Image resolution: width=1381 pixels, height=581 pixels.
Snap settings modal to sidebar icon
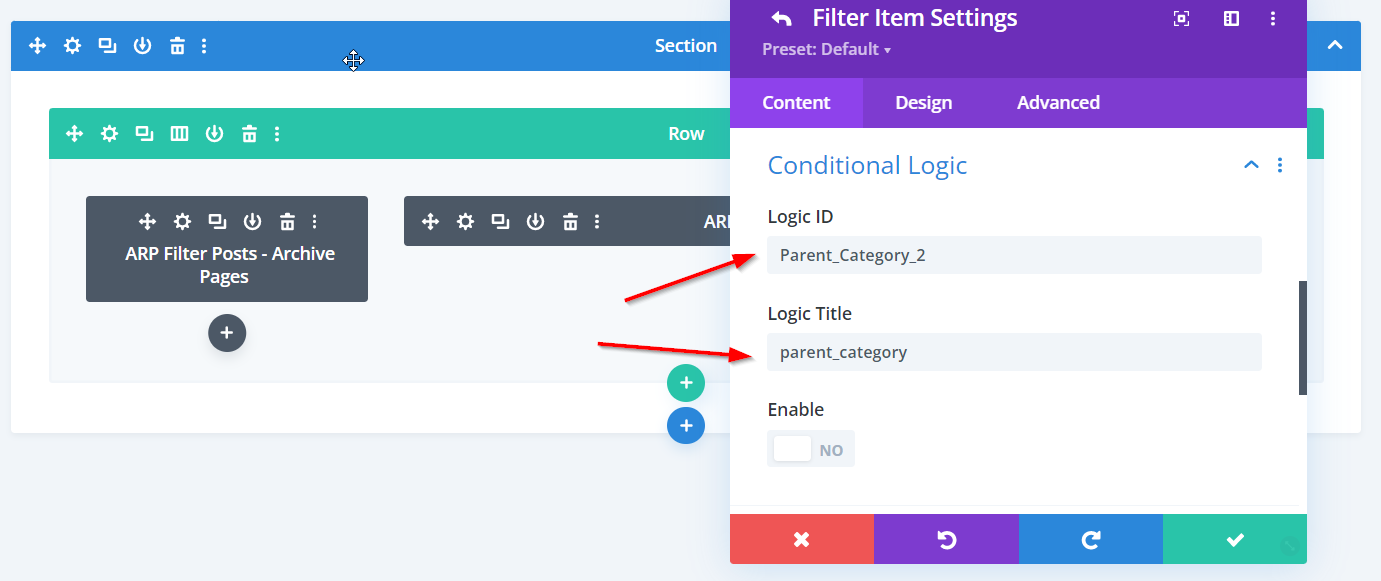coord(1231,19)
